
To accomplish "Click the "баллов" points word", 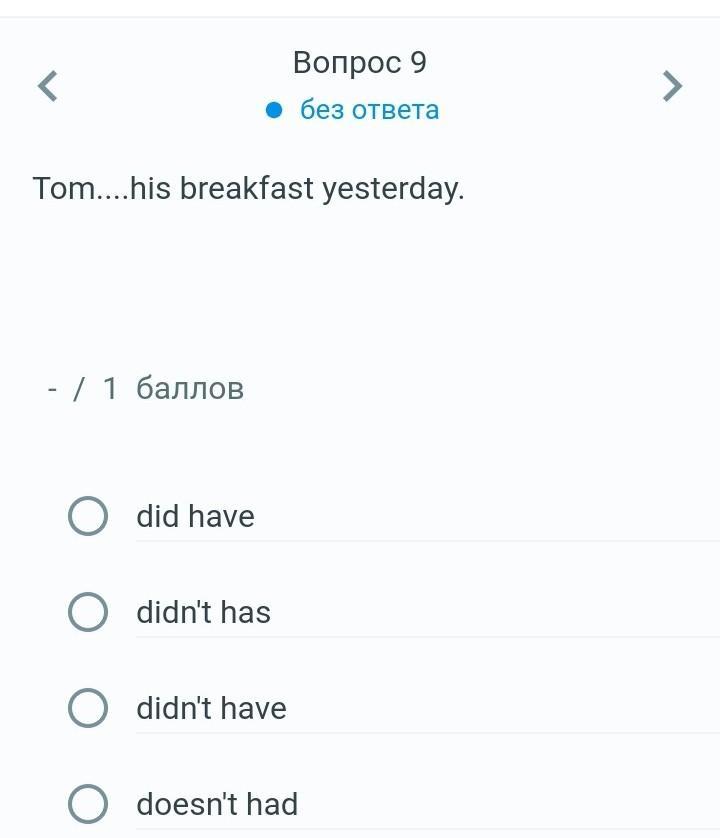I will pos(190,388).
